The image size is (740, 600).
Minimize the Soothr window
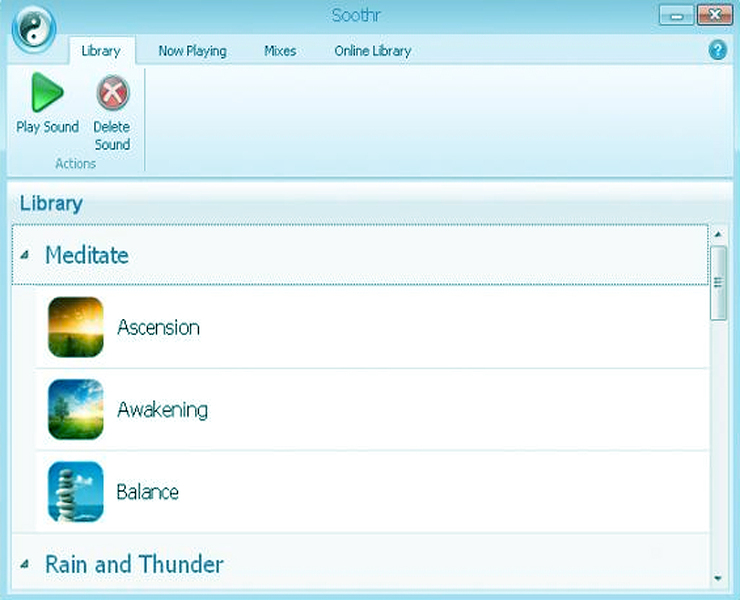(x=676, y=16)
